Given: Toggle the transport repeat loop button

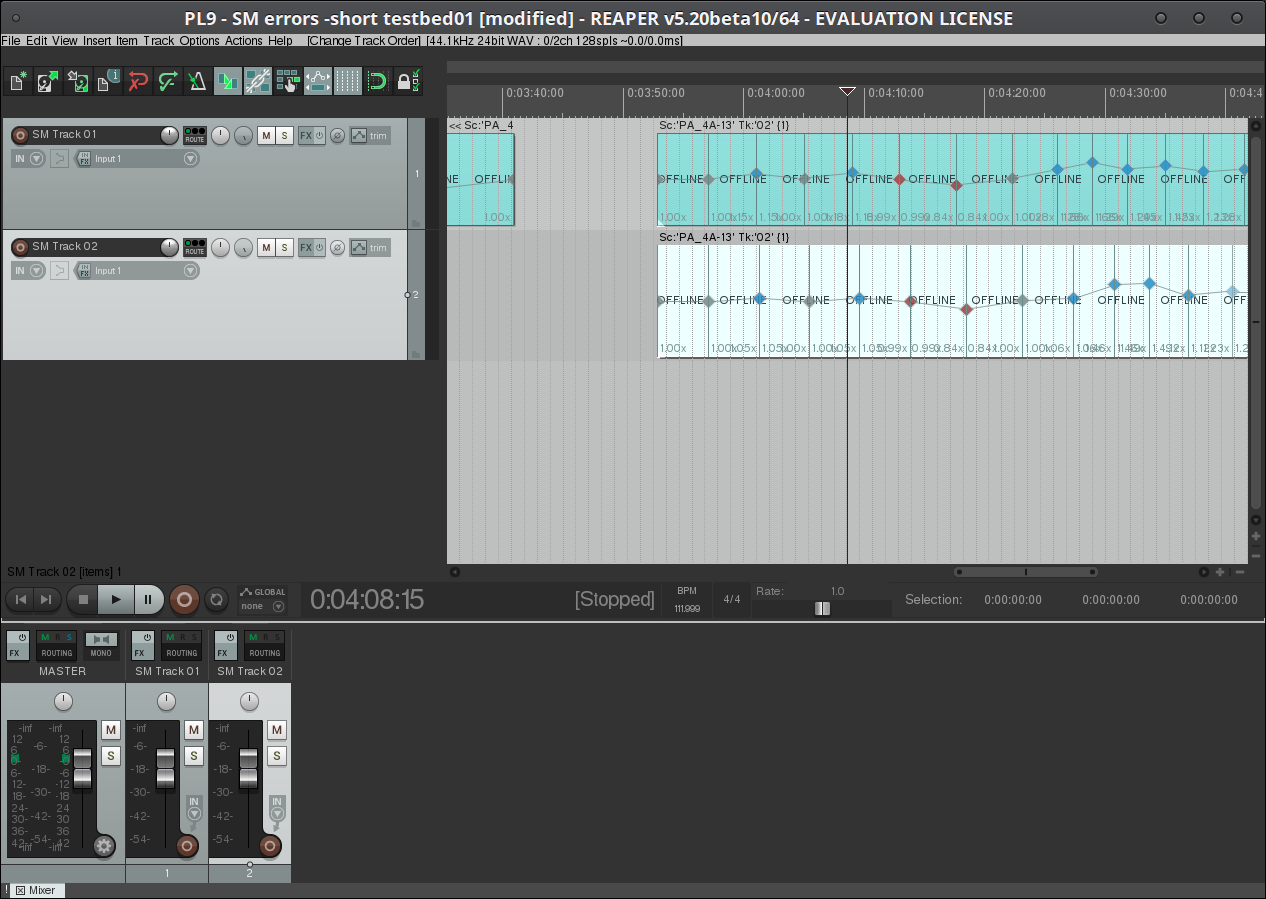Looking at the screenshot, I should pos(216,599).
